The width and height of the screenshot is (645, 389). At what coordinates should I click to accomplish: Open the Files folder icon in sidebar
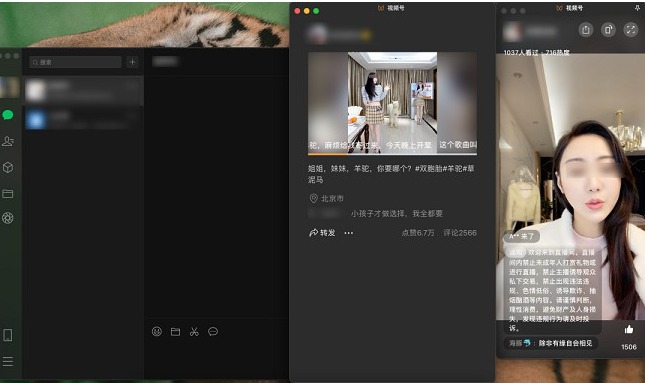click(8, 193)
